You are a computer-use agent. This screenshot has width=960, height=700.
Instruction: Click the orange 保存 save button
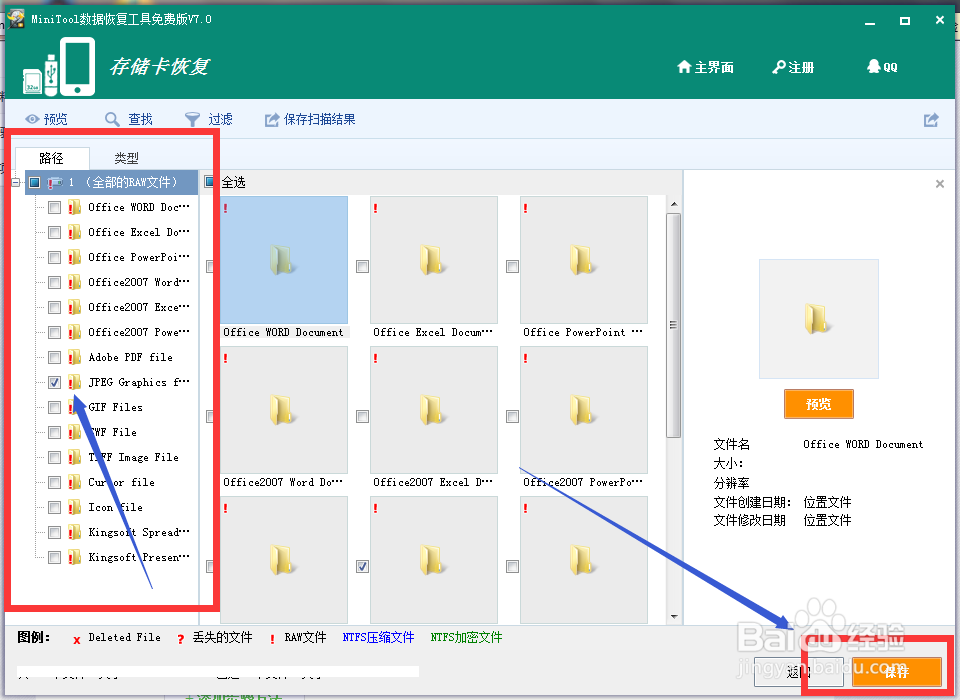click(896, 672)
